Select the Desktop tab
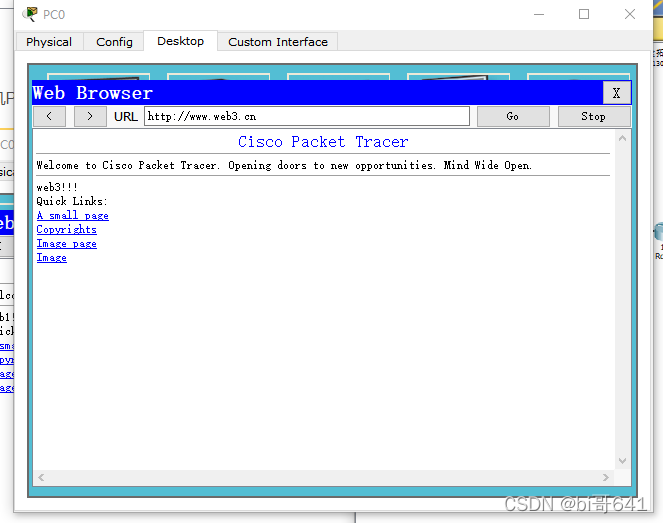 point(181,41)
